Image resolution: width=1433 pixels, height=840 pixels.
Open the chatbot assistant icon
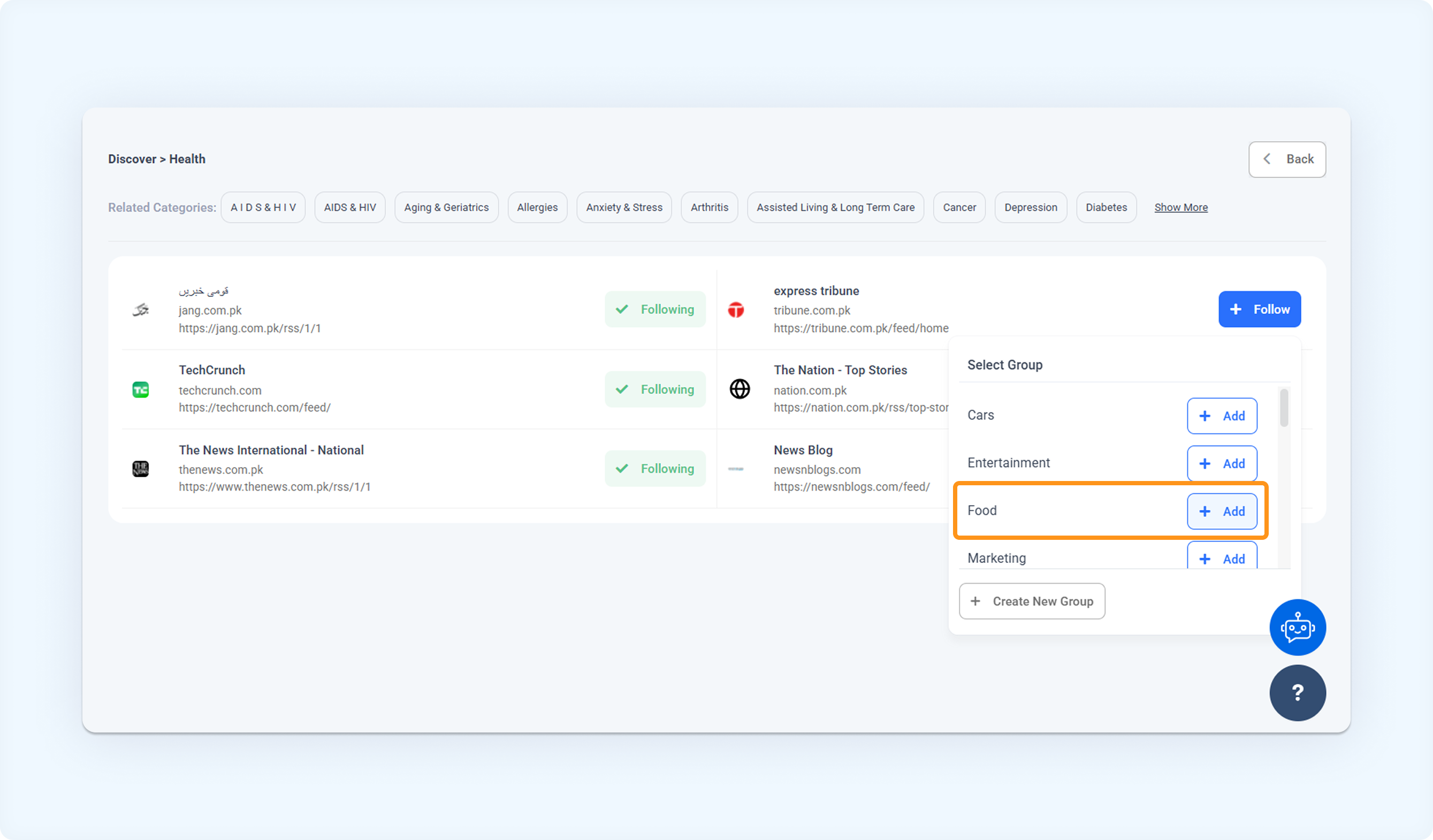point(1297,627)
